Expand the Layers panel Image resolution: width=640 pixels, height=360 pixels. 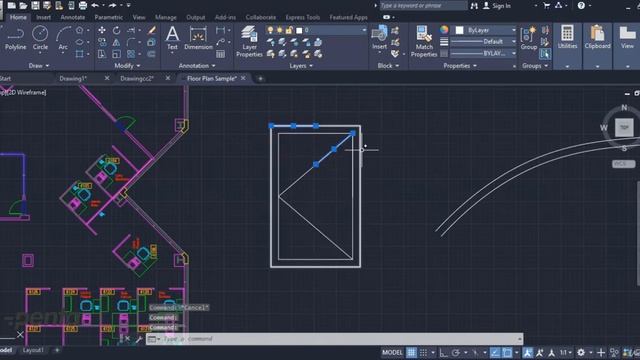point(301,65)
